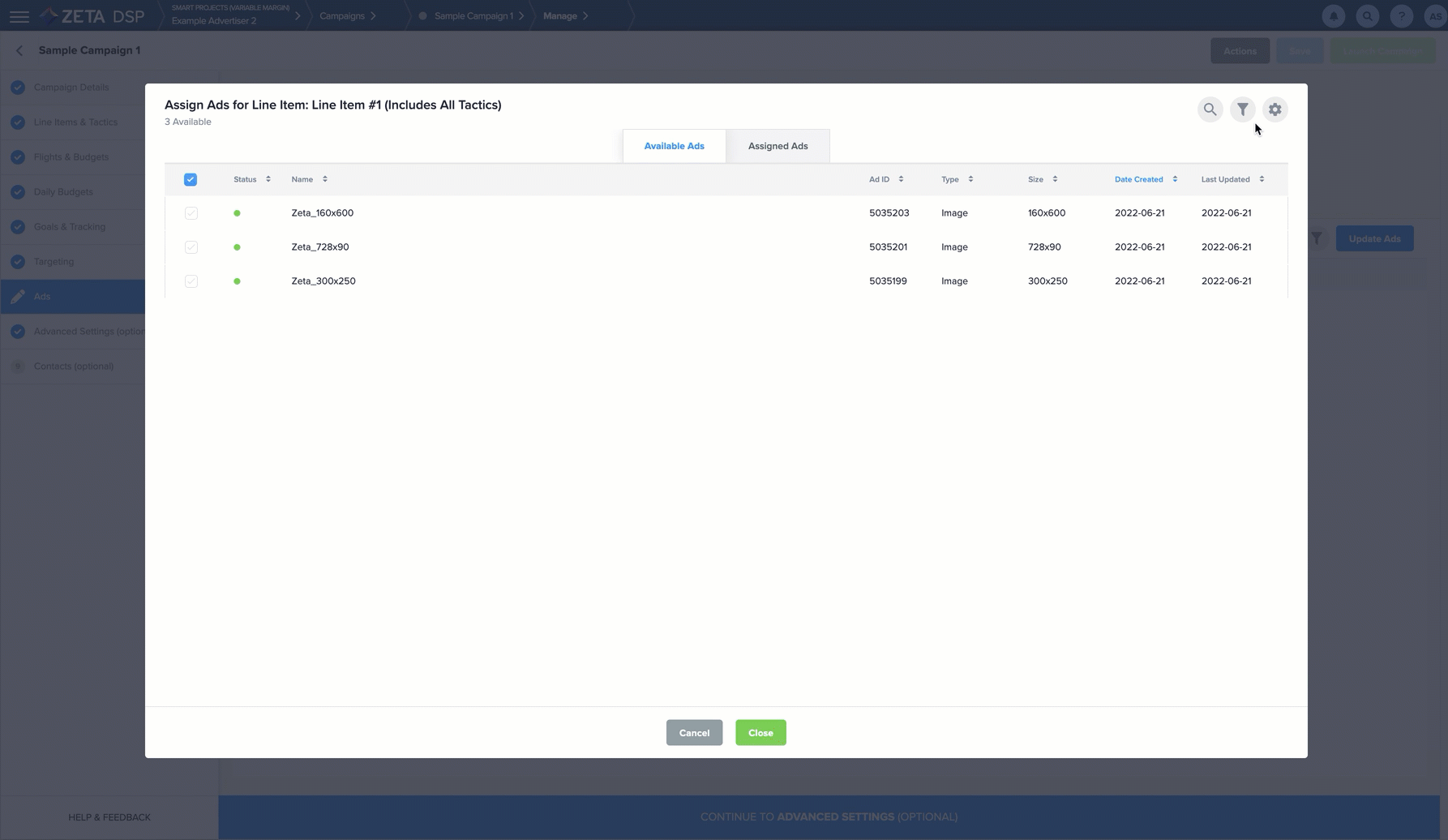Screen dimensions: 1448x840
Task: Switch to the Assigned Ads tab
Action: 778,147
